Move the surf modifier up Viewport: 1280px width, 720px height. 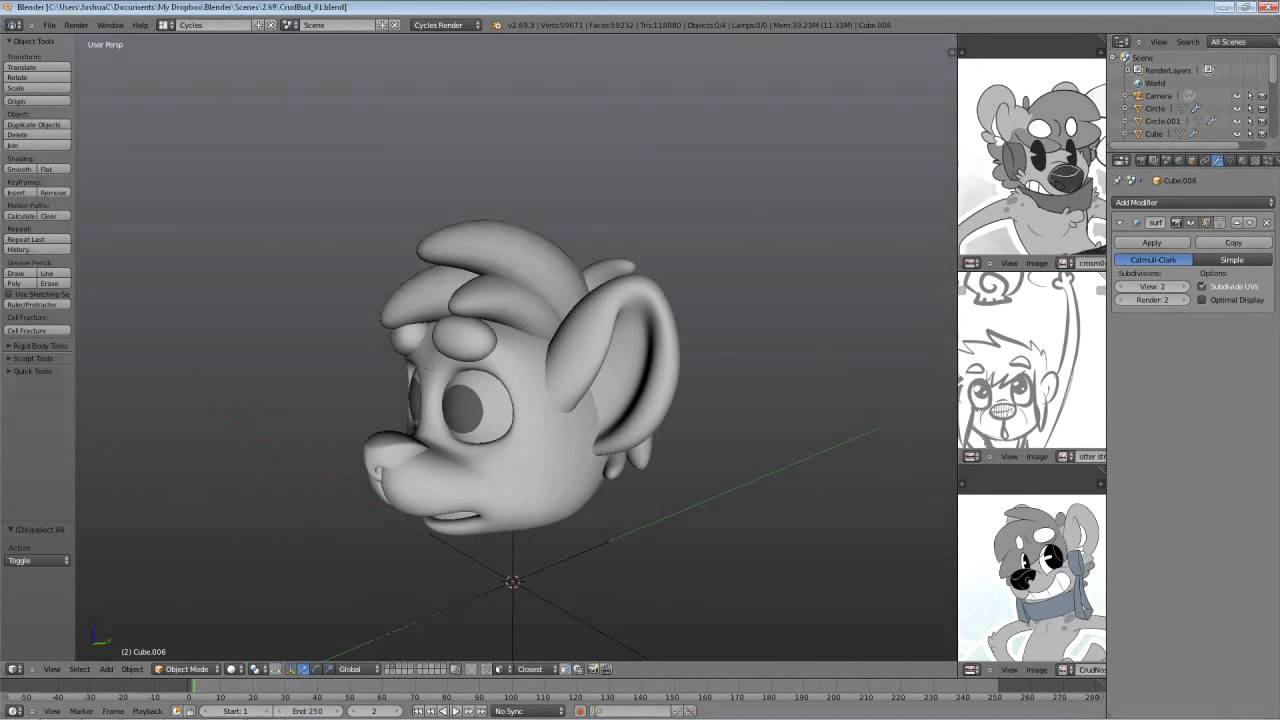(1237, 222)
